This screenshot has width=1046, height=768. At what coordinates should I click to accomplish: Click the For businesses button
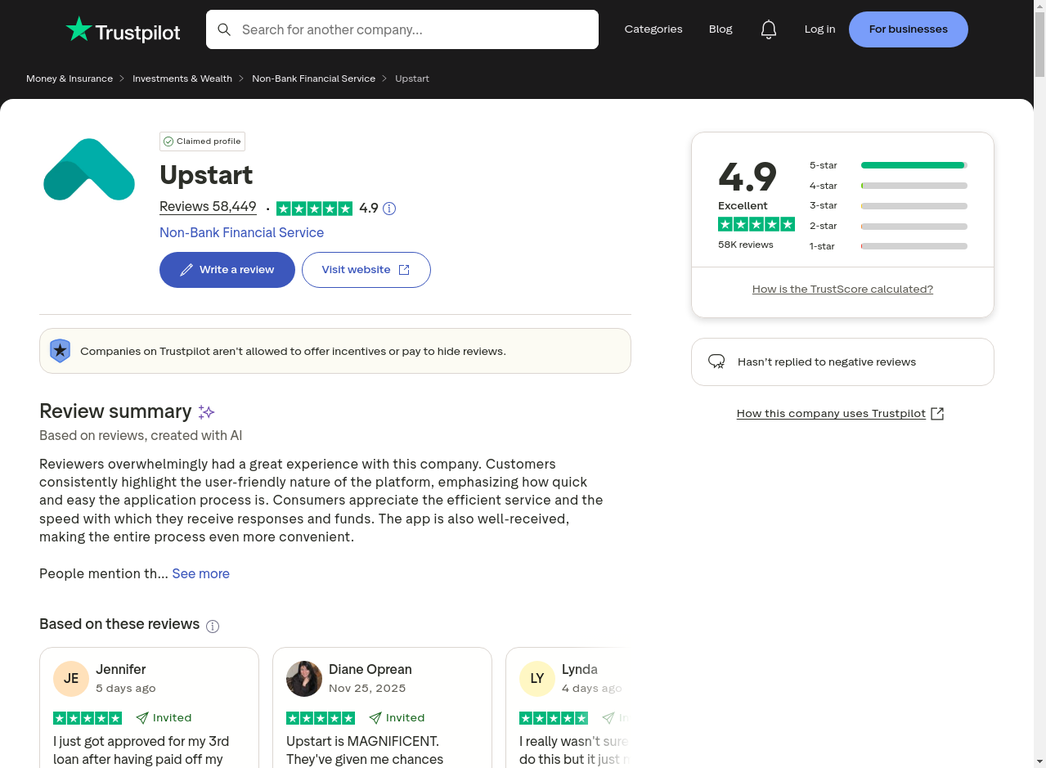coord(908,29)
